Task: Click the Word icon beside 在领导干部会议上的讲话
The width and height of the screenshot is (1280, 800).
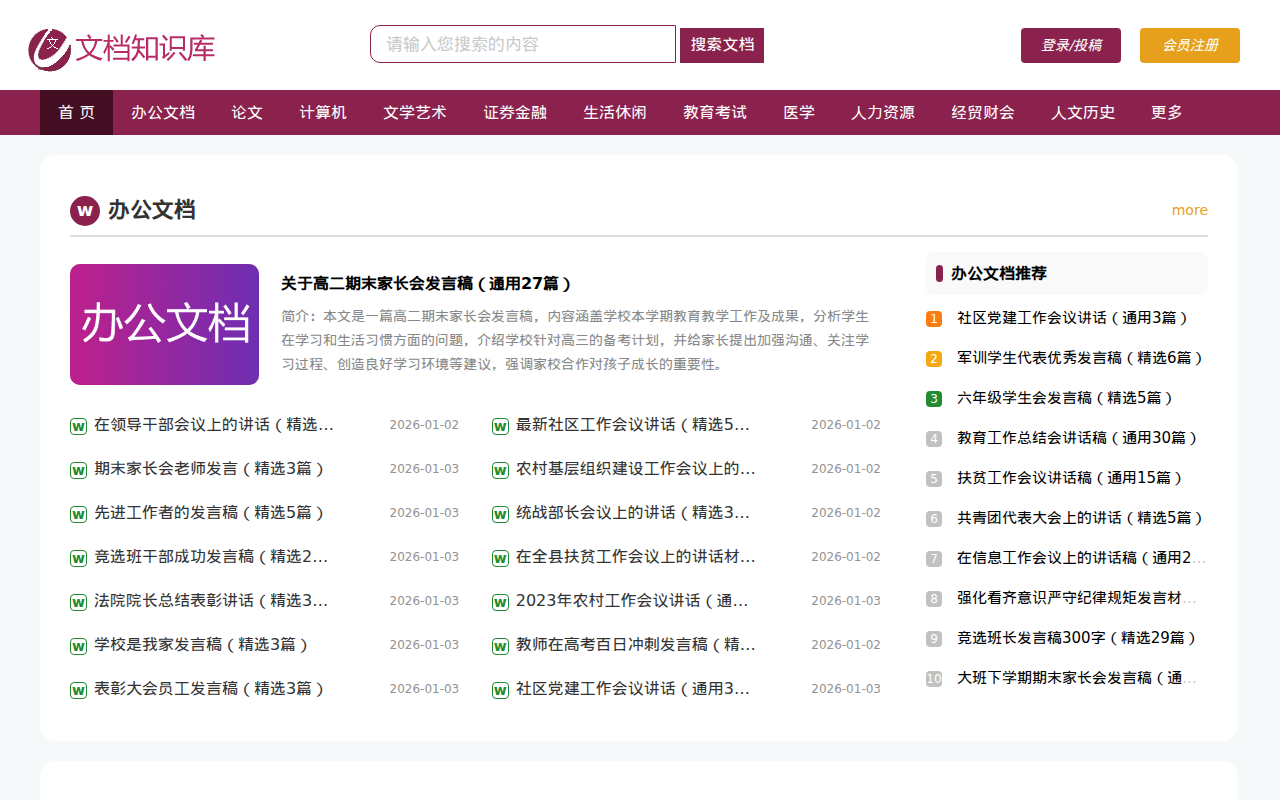Action: pos(78,424)
